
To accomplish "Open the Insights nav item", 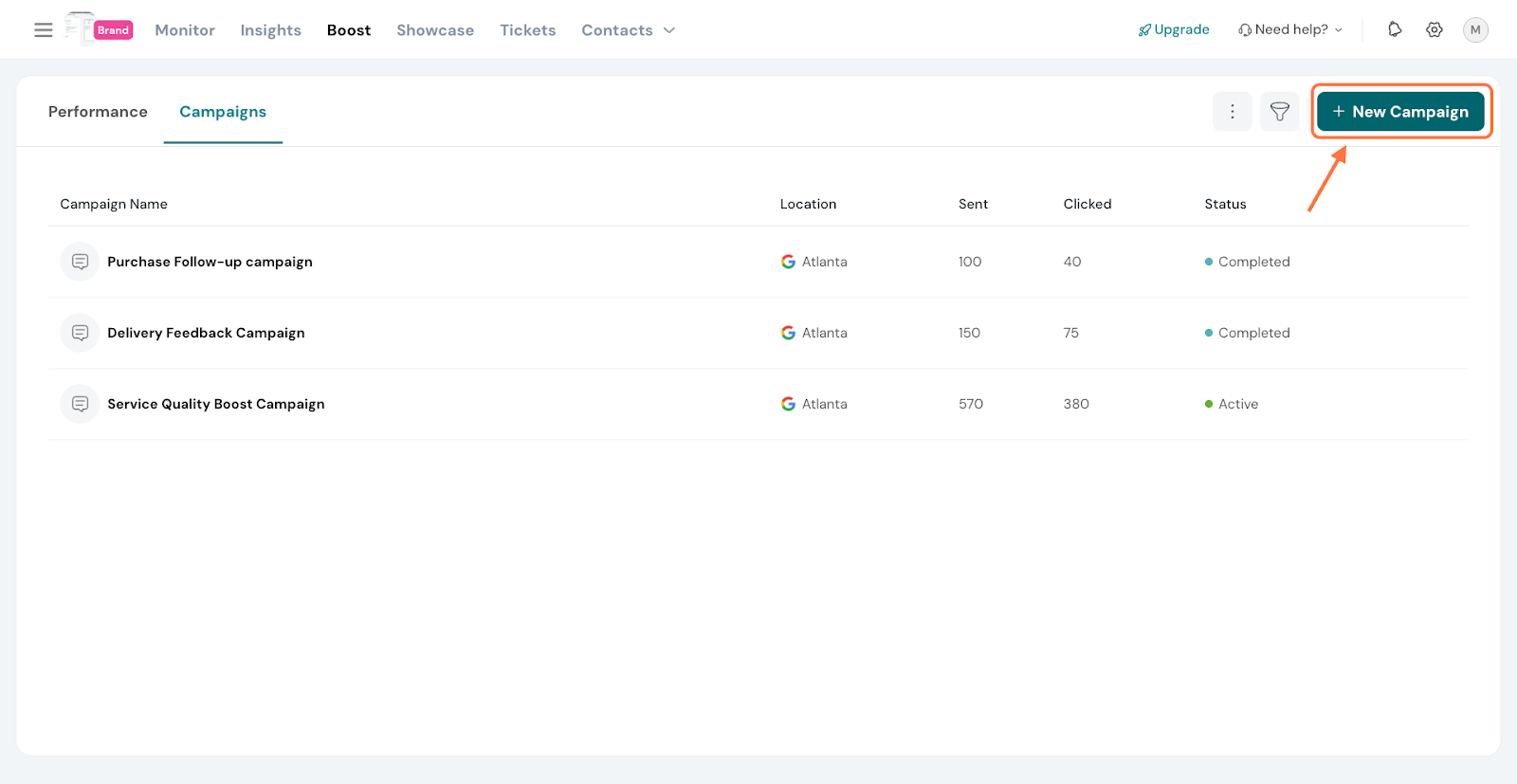I will 270,30.
